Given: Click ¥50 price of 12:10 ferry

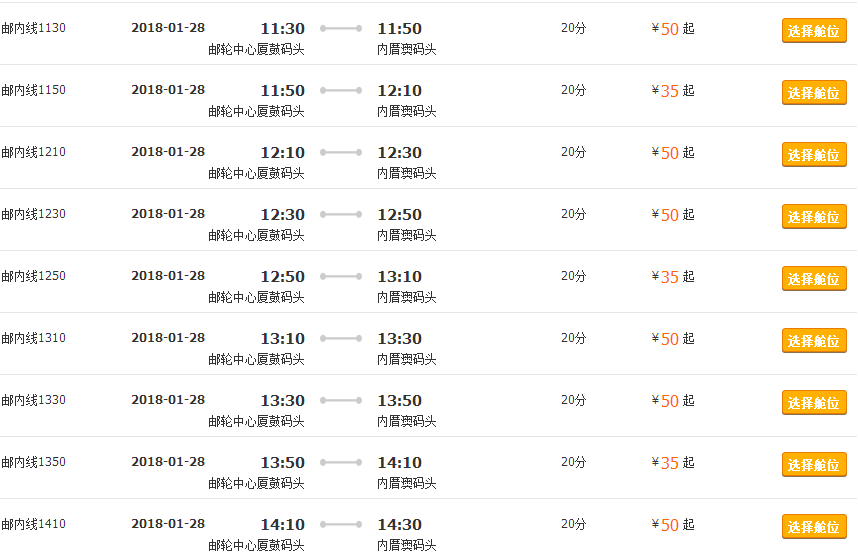Looking at the screenshot, I should (673, 152).
